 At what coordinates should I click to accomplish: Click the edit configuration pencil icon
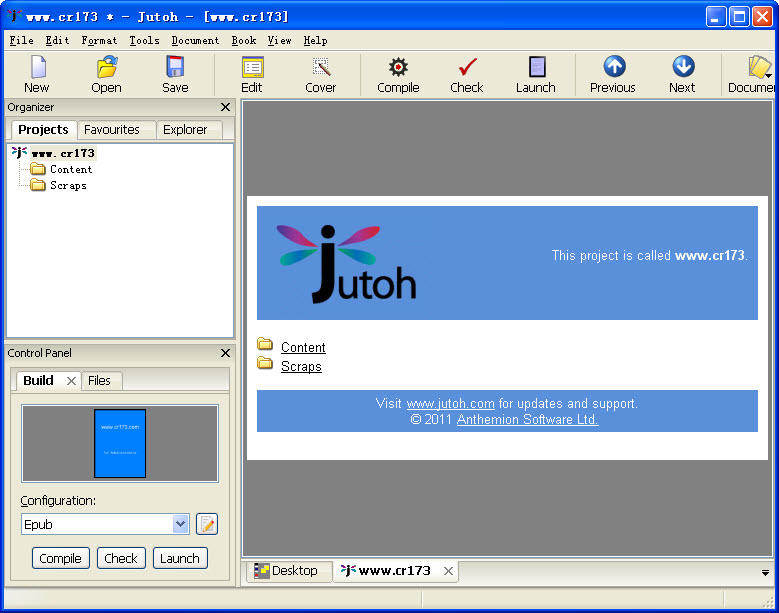pyautogui.click(x=207, y=524)
